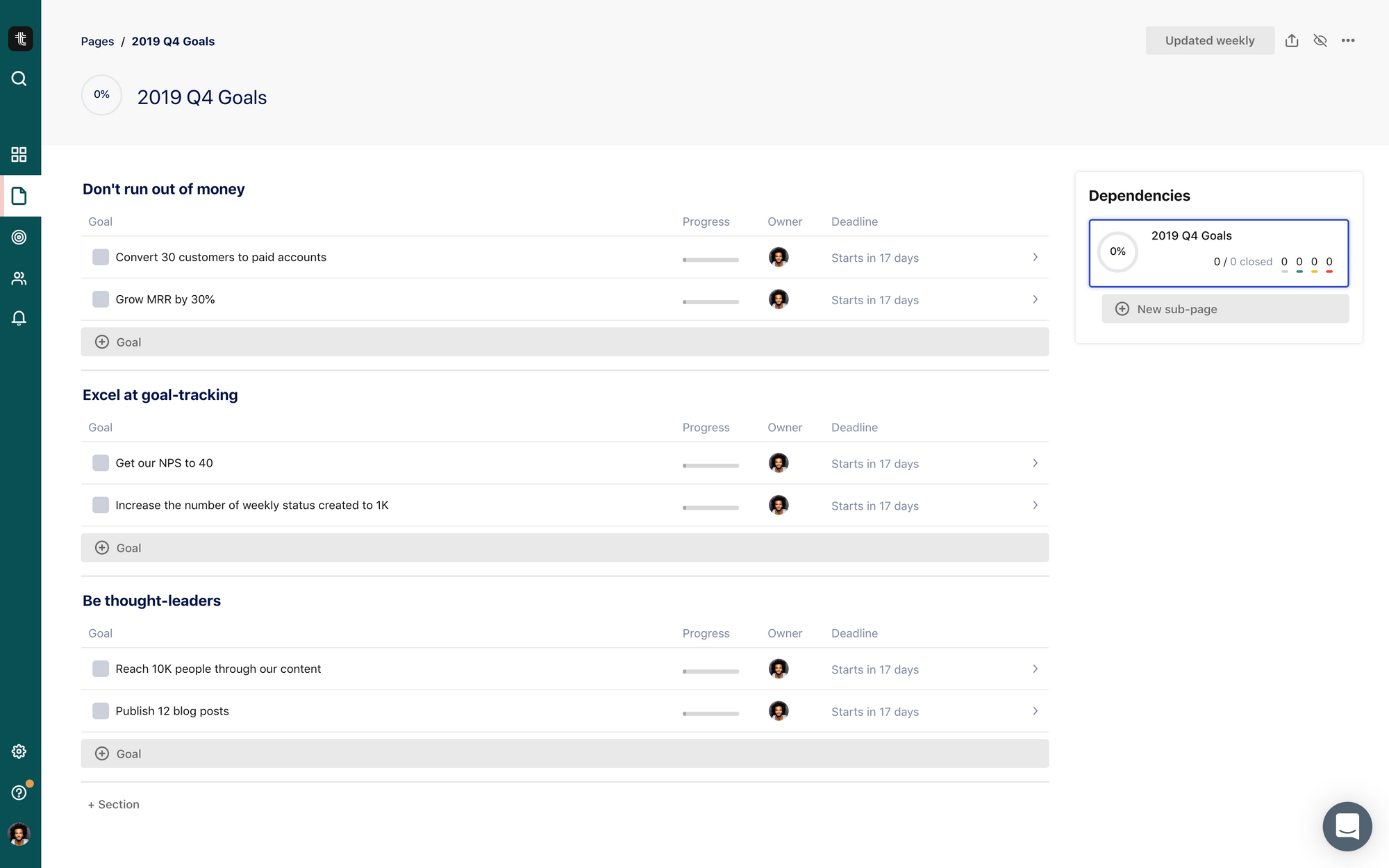Open the three-dots more options menu
Image resolution: width=1389 pixels, height=868 pixels.
[1348, 40]
